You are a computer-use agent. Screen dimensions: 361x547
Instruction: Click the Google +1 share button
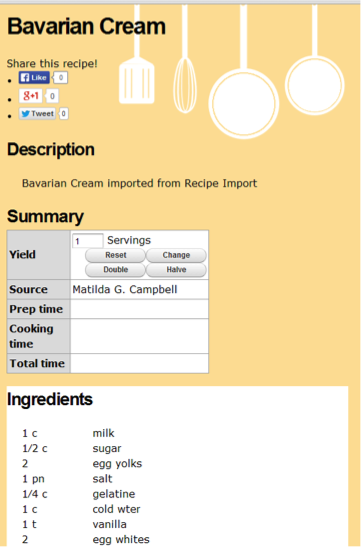coord(30,96)
